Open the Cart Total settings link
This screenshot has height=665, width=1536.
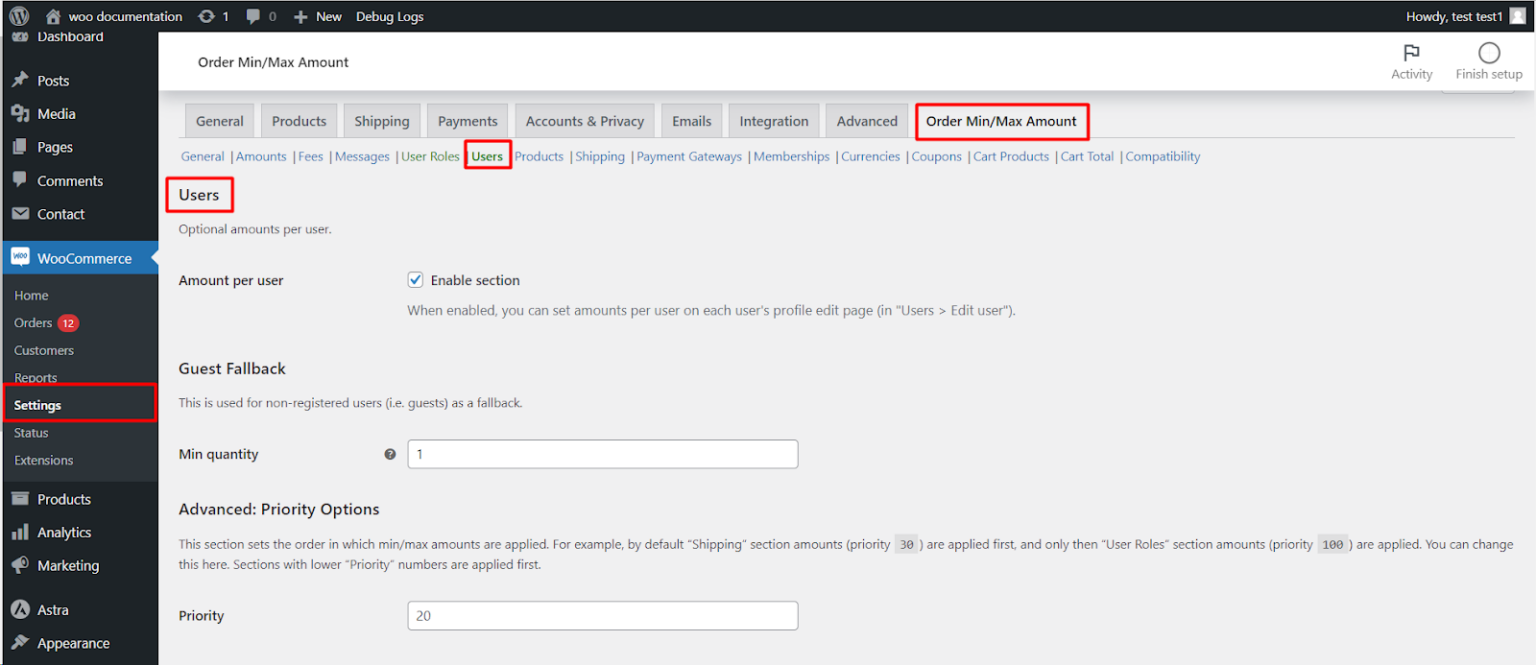[x=1087, y=156]
